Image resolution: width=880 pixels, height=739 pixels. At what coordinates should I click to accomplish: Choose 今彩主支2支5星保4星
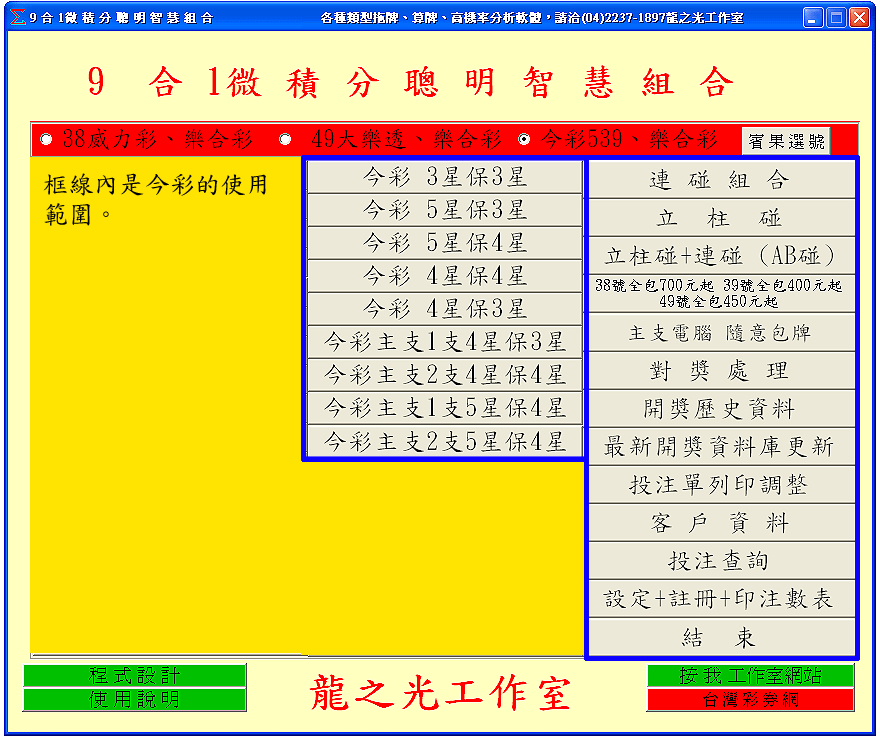pos(444,442)
